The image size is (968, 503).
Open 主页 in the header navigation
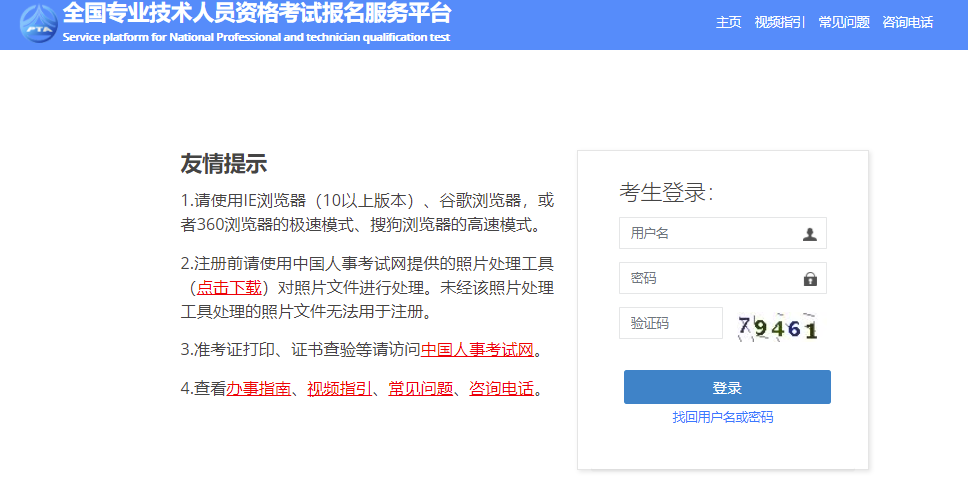tap(728, 23)
